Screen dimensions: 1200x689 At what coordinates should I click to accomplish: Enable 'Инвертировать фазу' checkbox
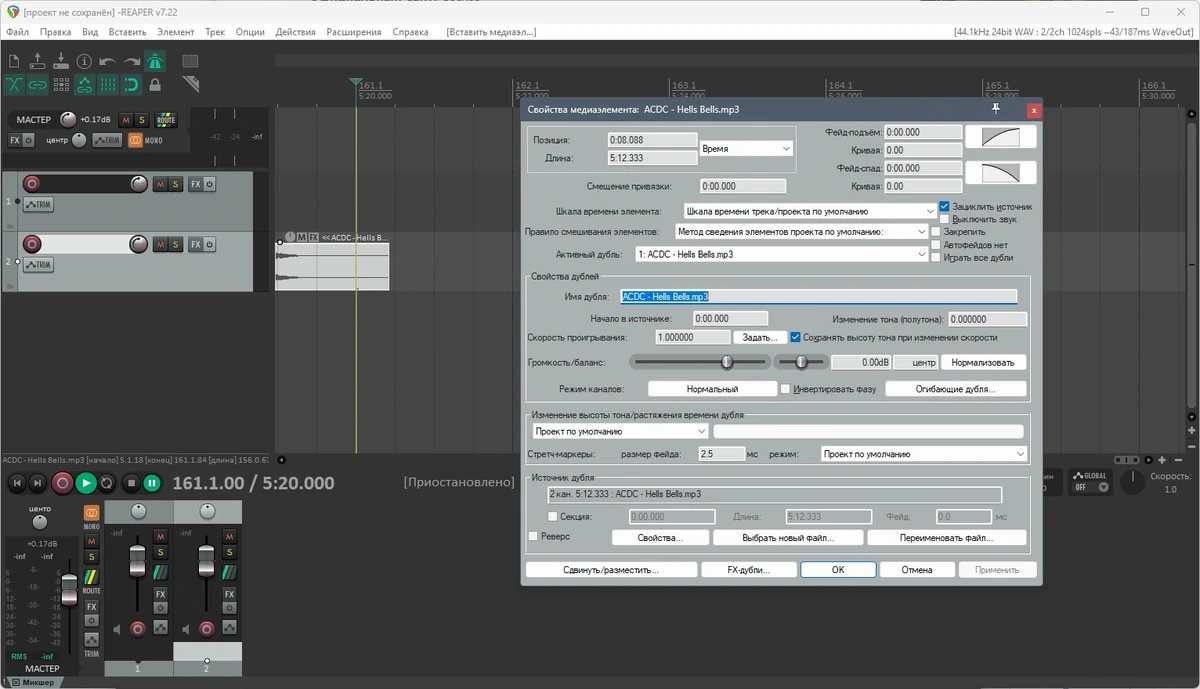click(785, 389)
